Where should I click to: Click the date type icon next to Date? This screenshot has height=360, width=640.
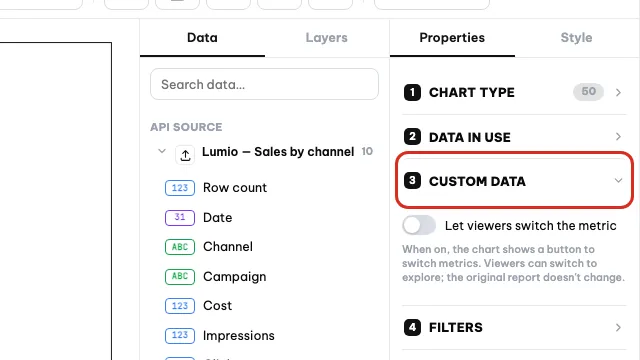pyautogui.click(x=180, y=218)
